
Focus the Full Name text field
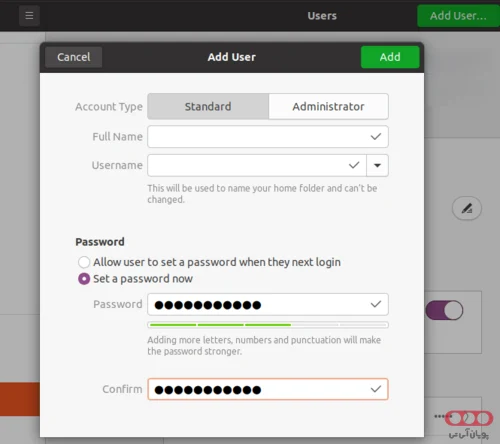[268, 137]
